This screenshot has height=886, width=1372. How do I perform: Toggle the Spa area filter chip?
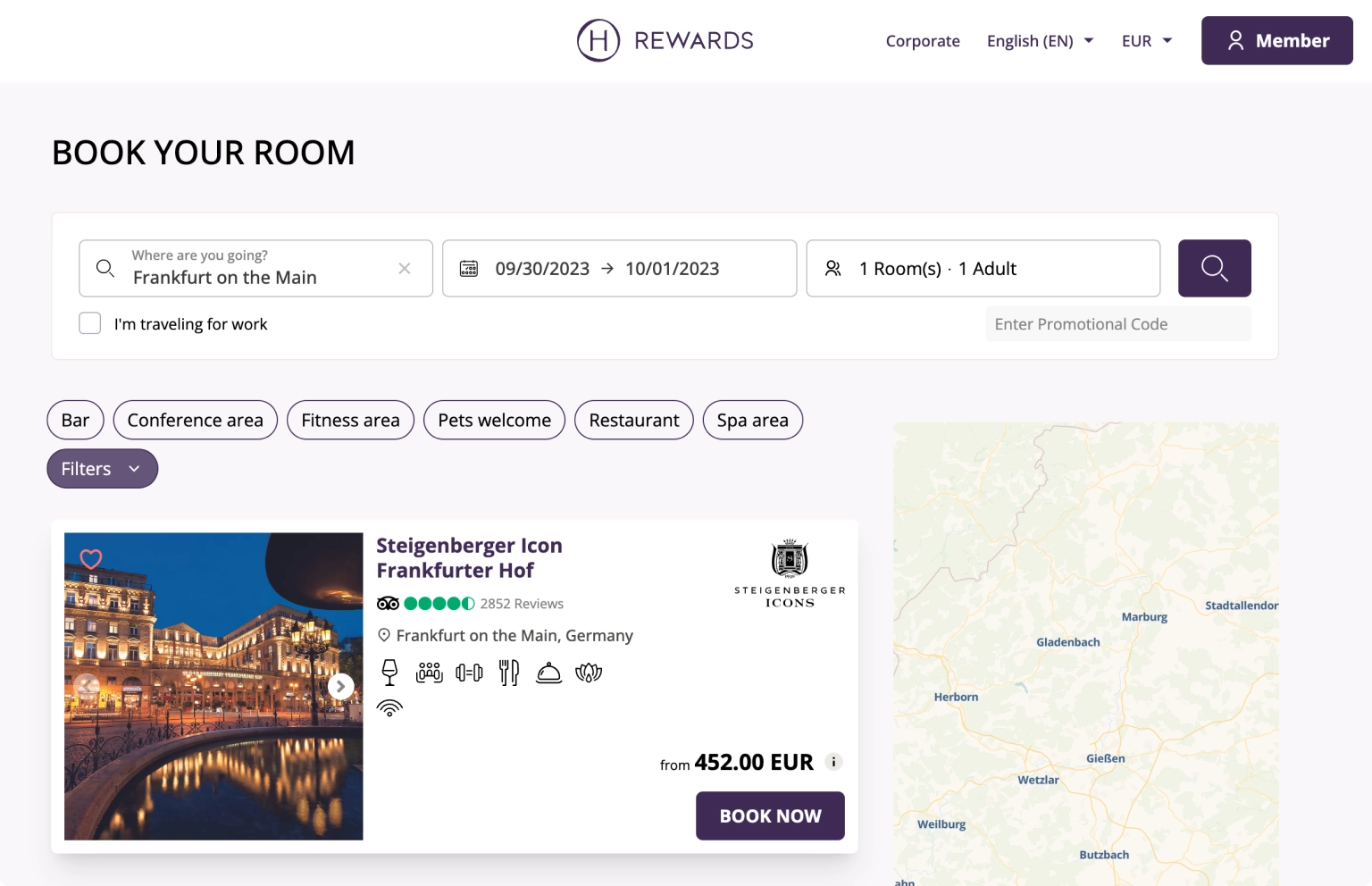coord(753,420)
